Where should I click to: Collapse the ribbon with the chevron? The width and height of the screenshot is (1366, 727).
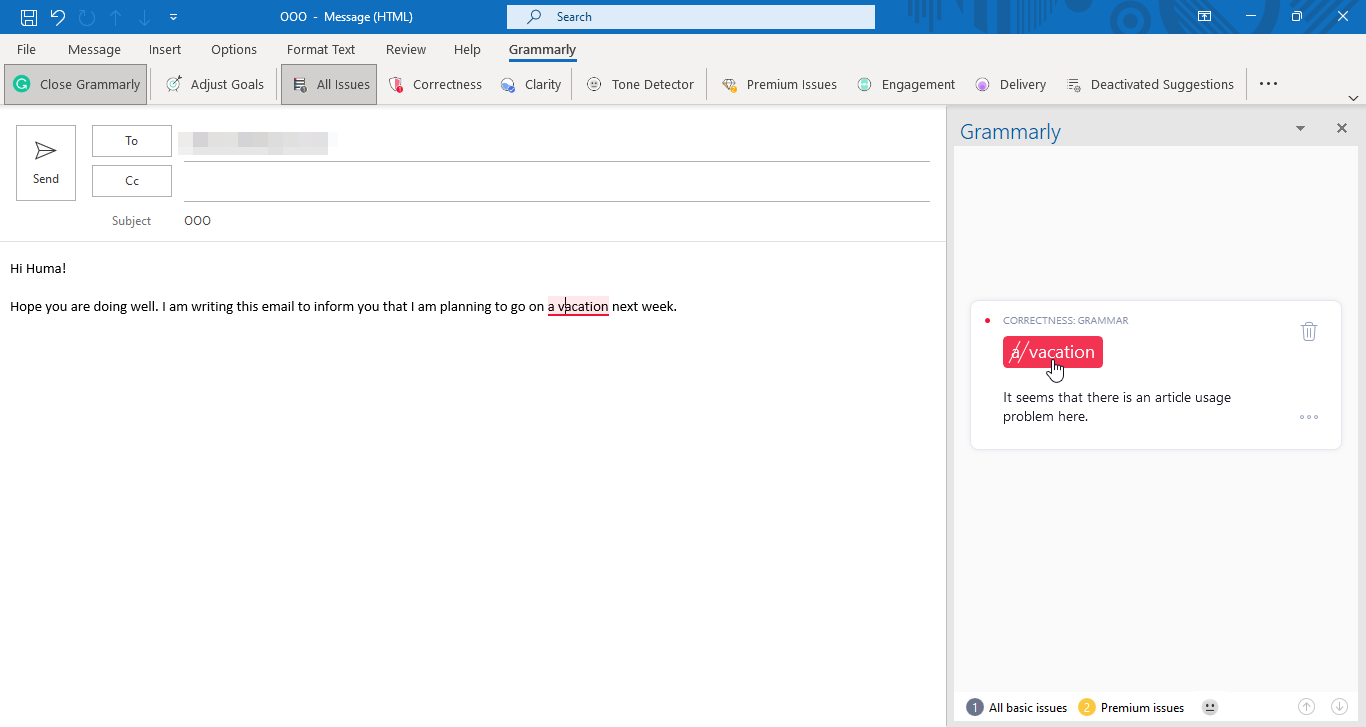(1354, 98)
